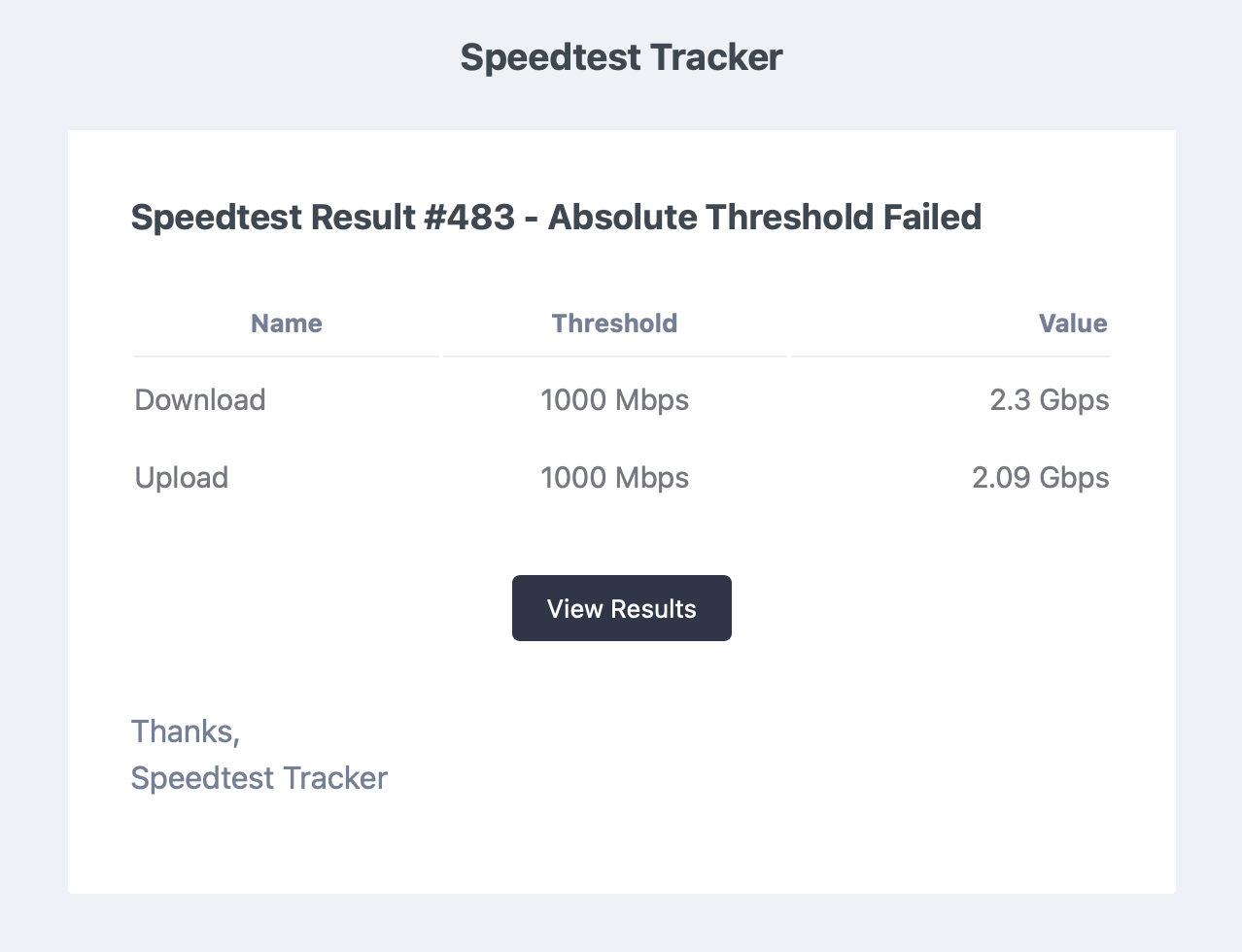Click the Threshold column header
This screenshot has height=952, width=1242.
(614, 323)
